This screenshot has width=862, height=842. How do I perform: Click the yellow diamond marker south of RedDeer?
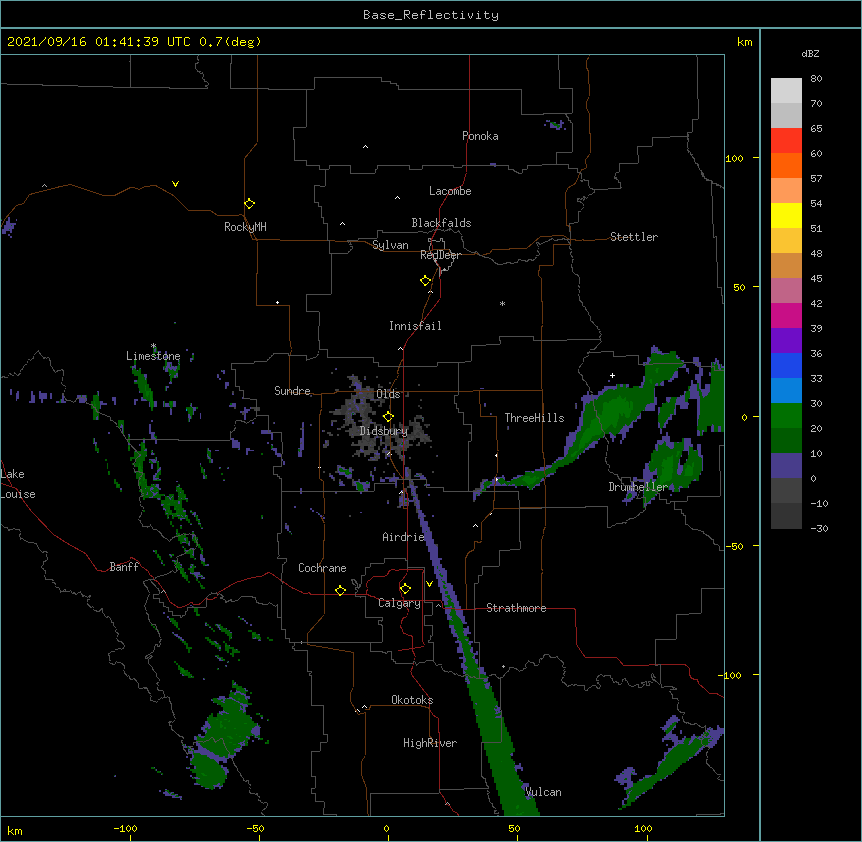(425, 281)
